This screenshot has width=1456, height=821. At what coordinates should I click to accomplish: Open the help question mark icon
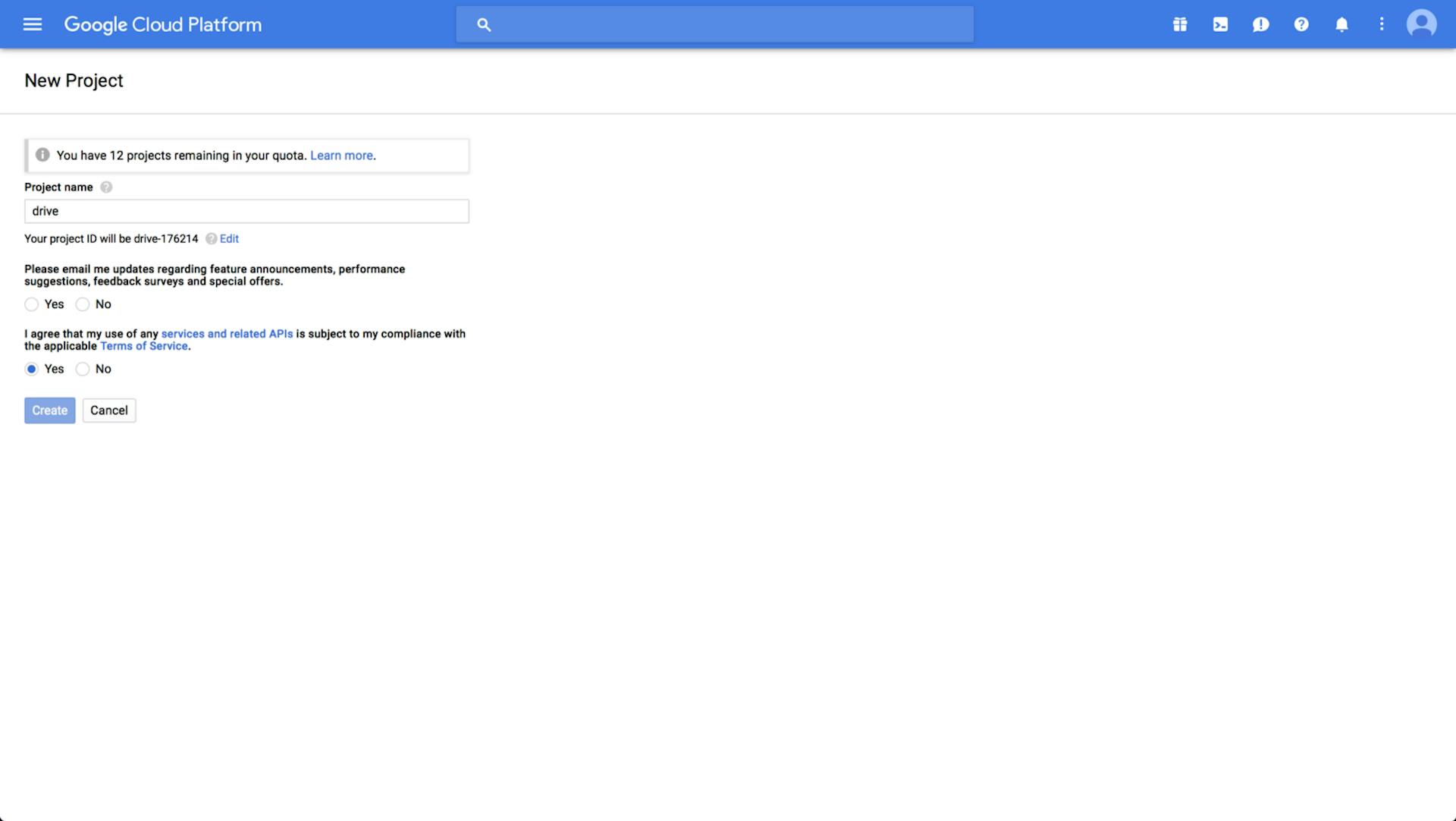point(1301,24)
